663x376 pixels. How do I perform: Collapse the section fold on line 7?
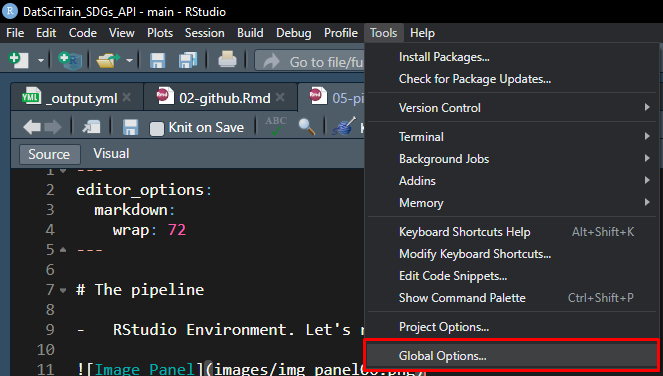[63, 290]
